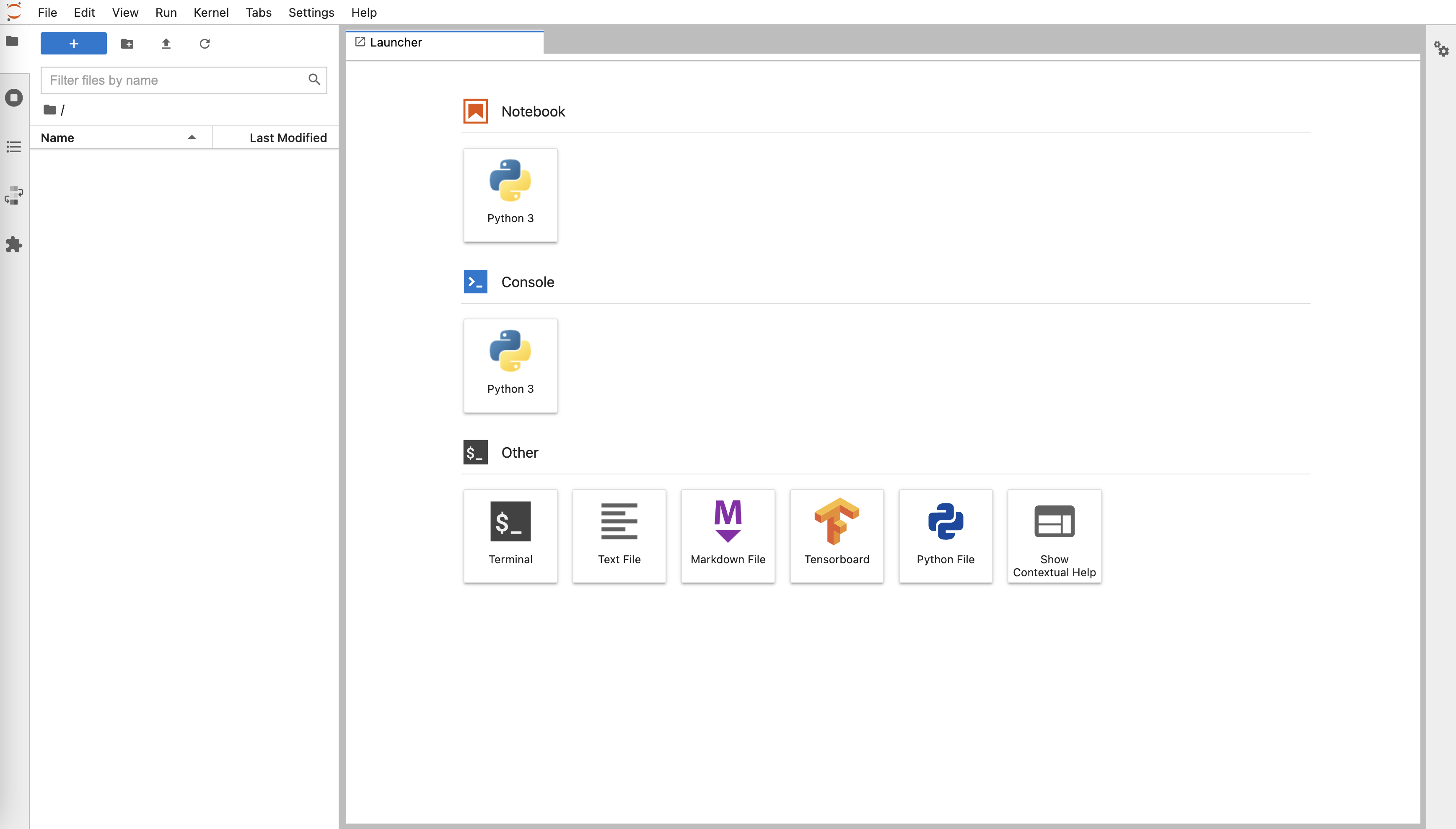Create a new Text File
Viewport: 1456px width, 829px height.
tap(619, 536)
